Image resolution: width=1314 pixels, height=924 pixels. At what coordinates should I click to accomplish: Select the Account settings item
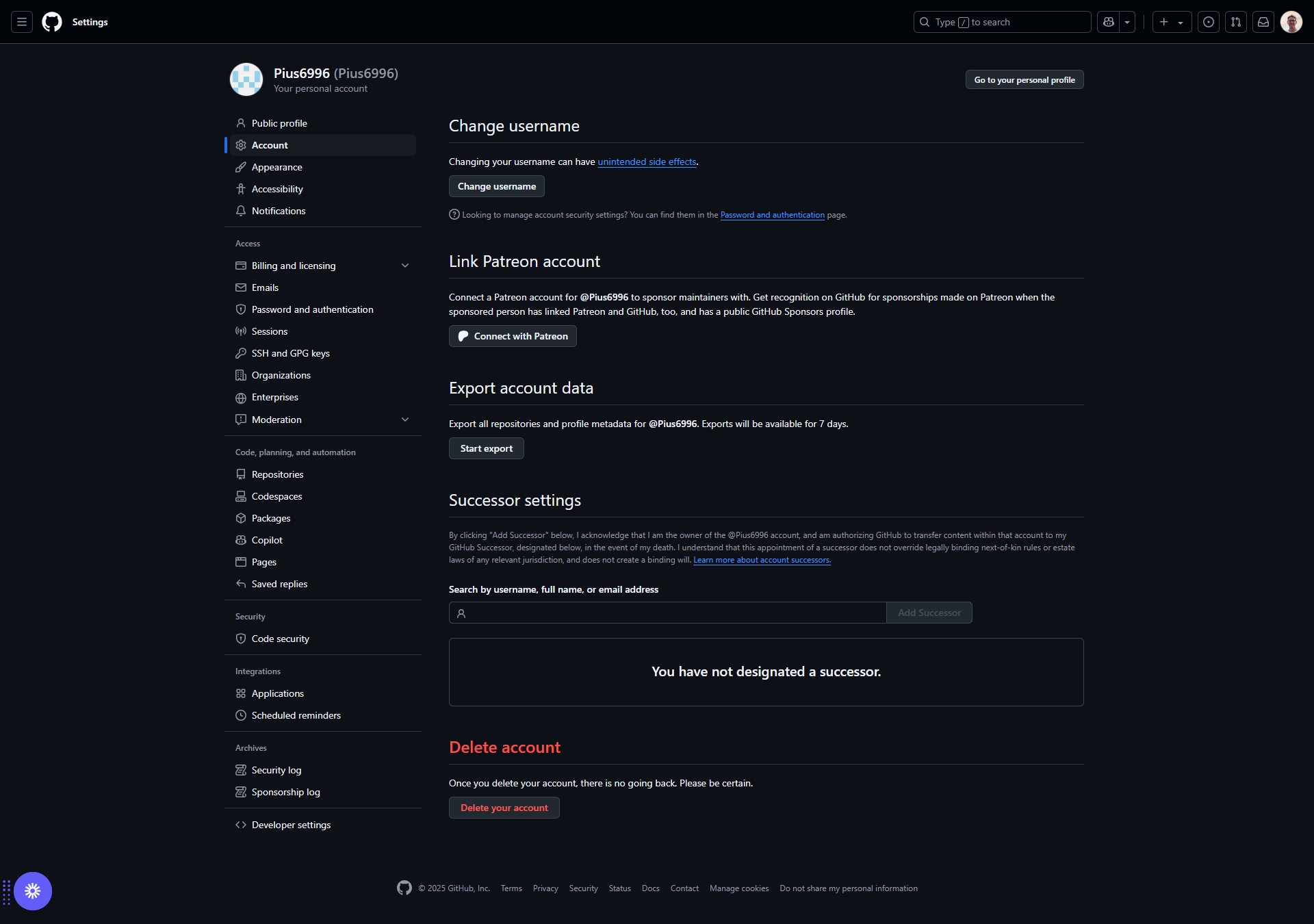pos(323,145)
